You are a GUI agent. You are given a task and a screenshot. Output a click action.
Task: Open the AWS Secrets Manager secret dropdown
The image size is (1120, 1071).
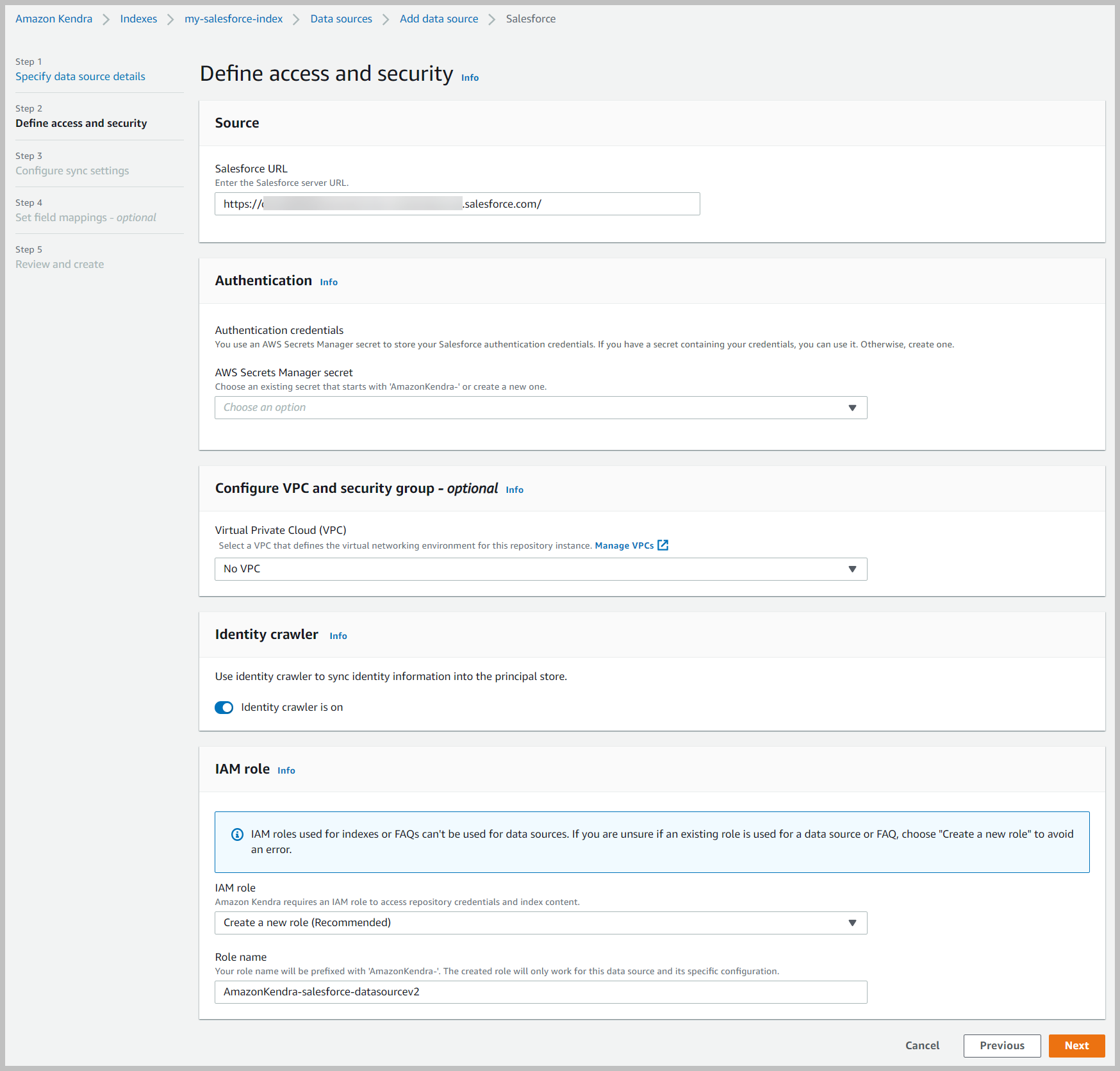coord(541,408)
